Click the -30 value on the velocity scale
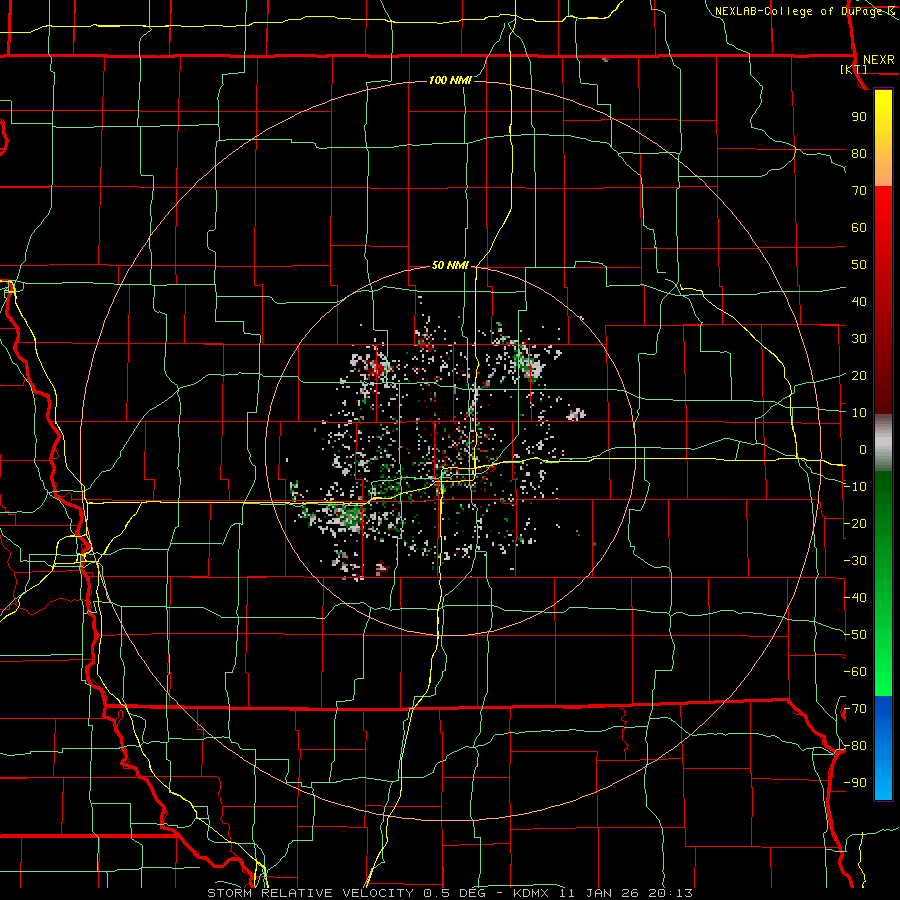Screen dimensions: 900x900 (855, 561)
